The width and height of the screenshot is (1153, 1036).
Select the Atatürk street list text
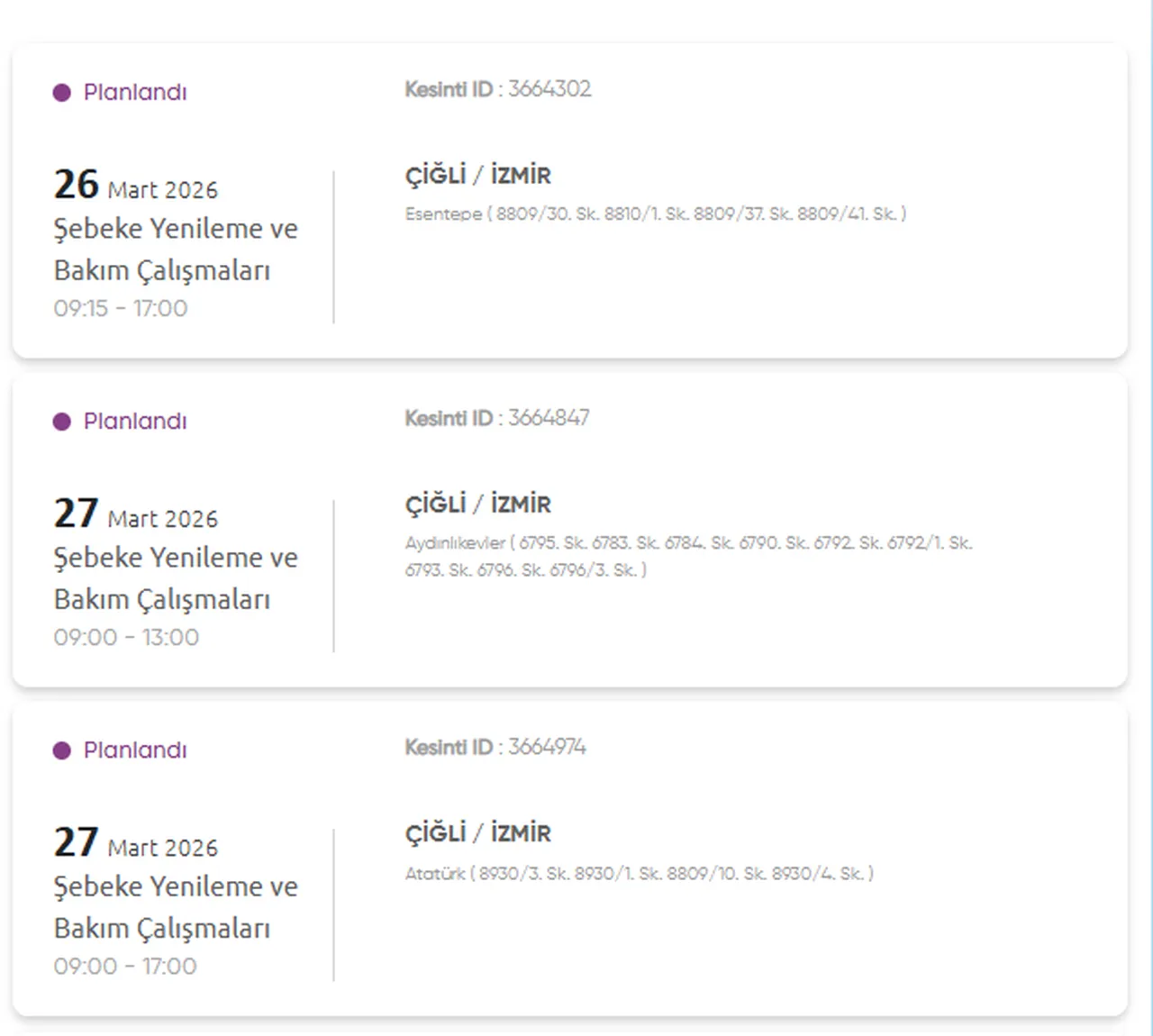point(639,873)
